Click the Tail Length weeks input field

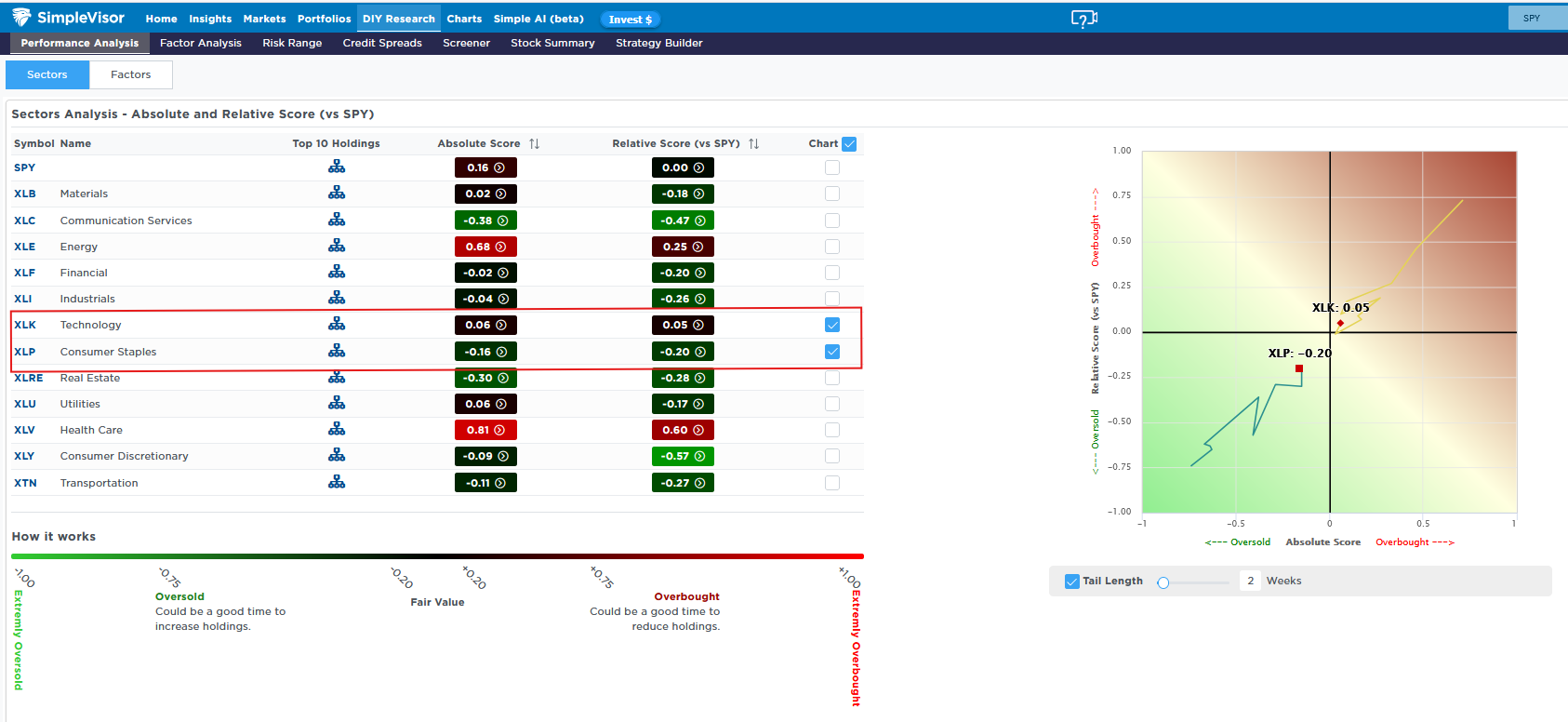1250,581
